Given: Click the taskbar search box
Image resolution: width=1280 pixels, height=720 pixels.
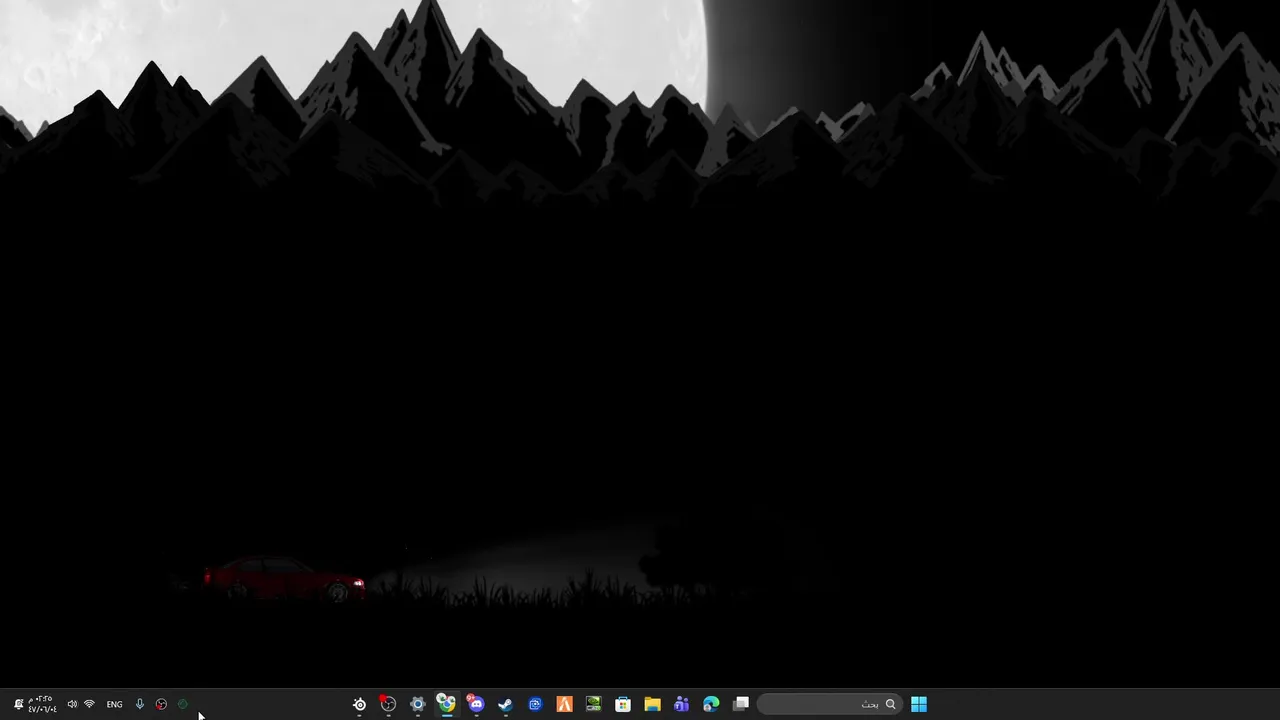Looking at the screenshot, I should [x=830, y=704].
